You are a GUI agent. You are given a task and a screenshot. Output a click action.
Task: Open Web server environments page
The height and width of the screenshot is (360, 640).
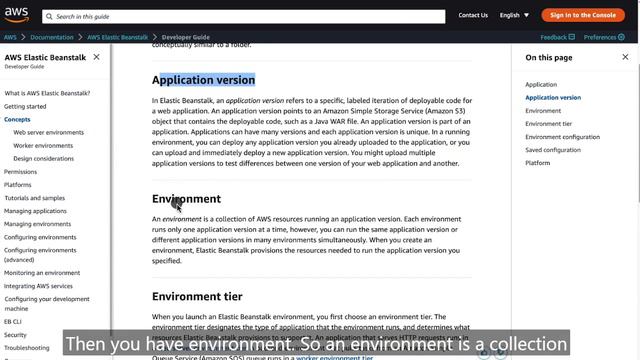[x=49, y=132]
